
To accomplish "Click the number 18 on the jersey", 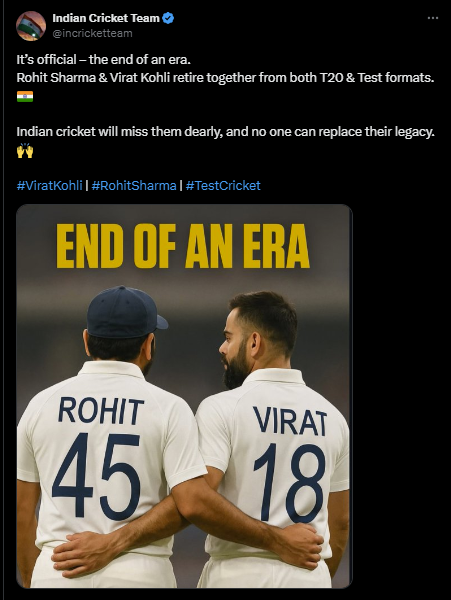I will pos(290,483).
